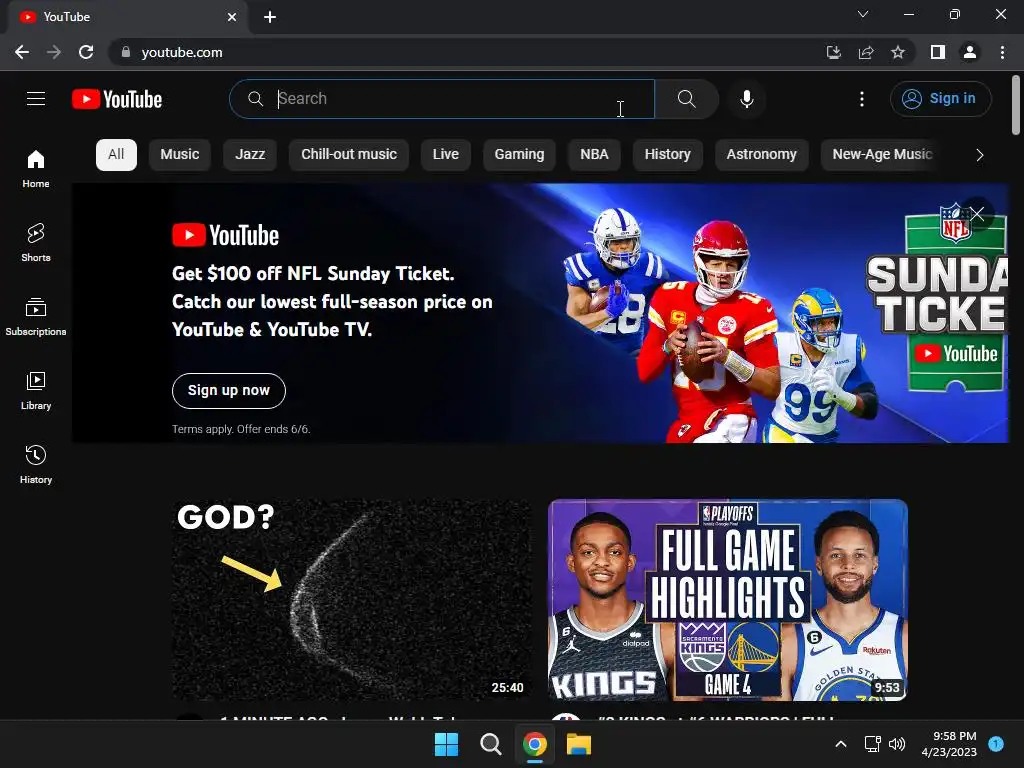
Task: Open Library in sidebar
Action: 36,391
